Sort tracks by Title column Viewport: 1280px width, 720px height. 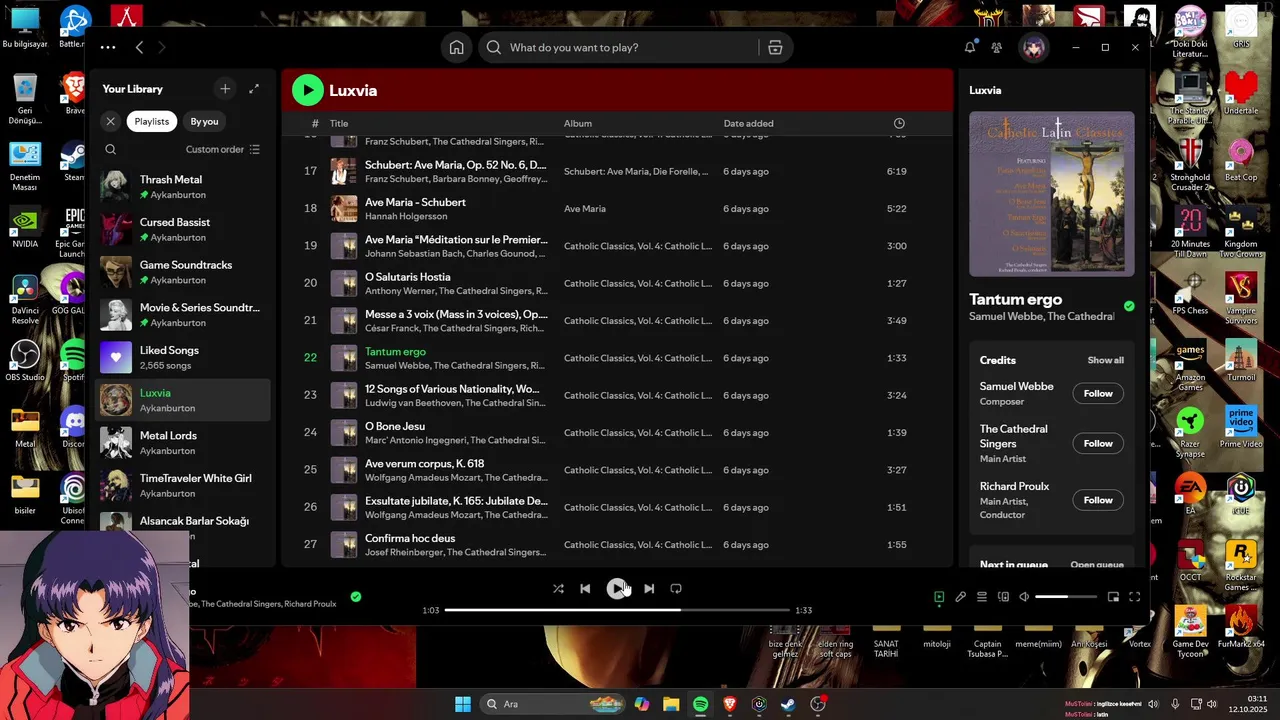(339, 124)
